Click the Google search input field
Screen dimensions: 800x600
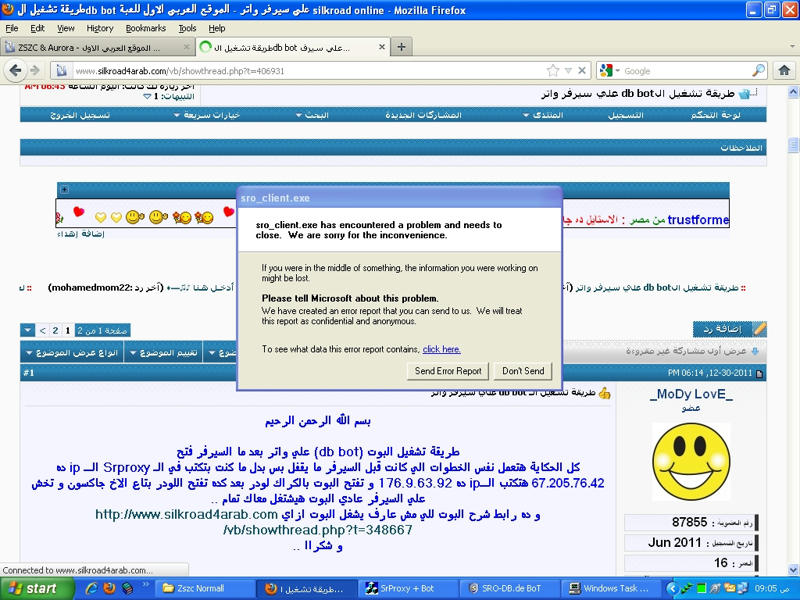tap(686, 71)
